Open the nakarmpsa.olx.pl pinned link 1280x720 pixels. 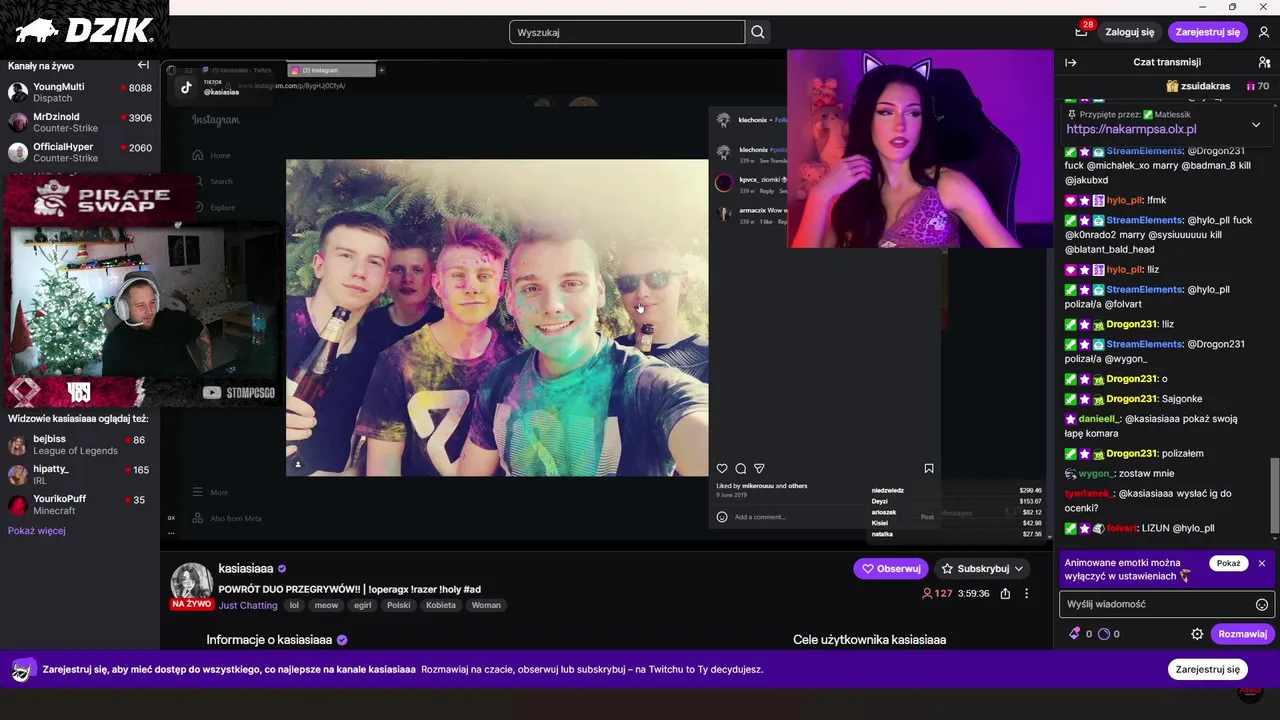coord(1131,129)
